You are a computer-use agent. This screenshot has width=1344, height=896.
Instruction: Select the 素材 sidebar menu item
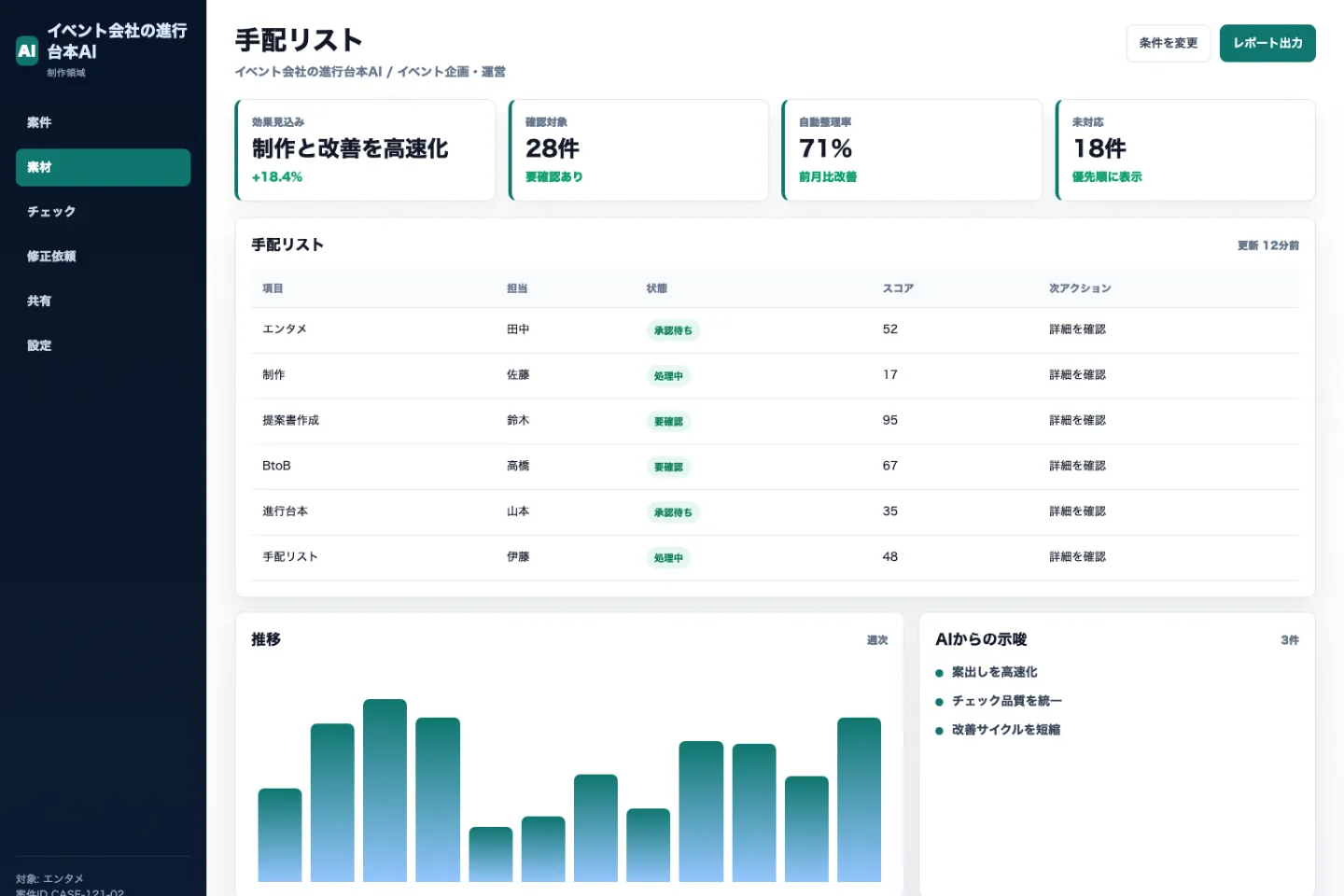103,167
